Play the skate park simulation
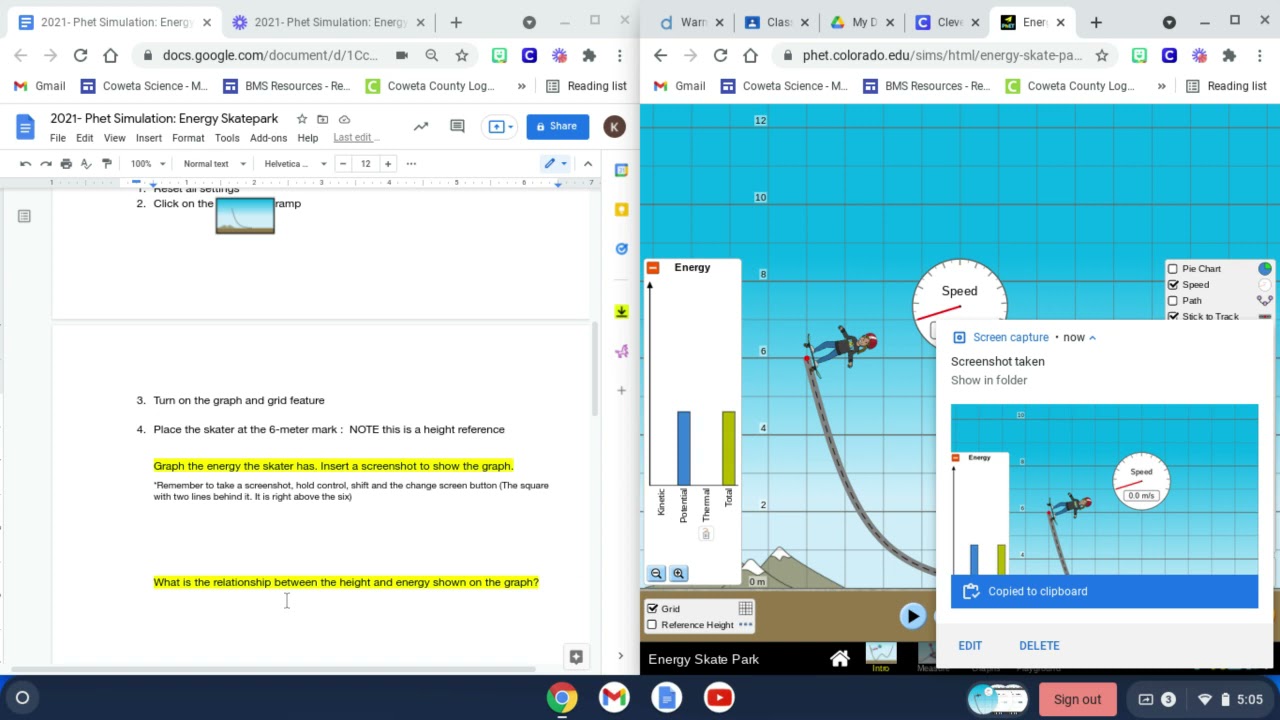The height and width of the screenshot is (720, 1280). [912, 616]
